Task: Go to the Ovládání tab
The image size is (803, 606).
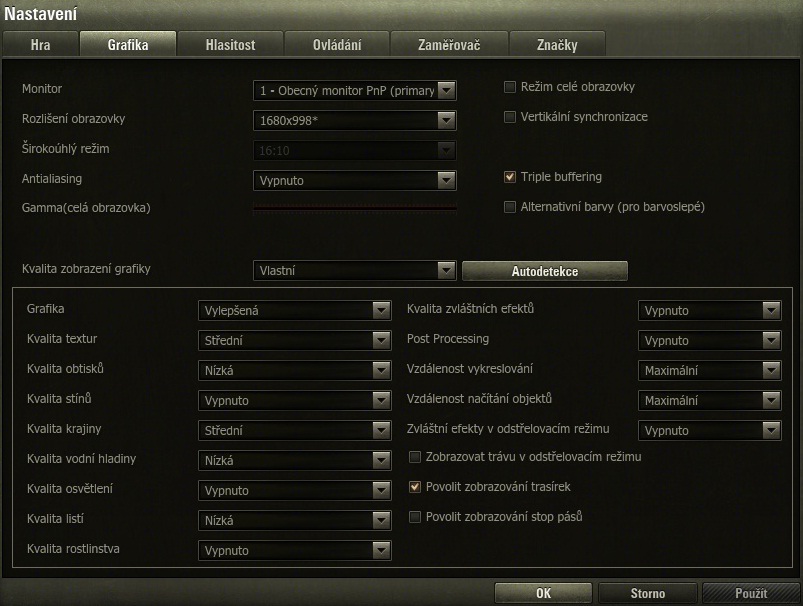Action: pyautogui.click(x=337, y=45)
